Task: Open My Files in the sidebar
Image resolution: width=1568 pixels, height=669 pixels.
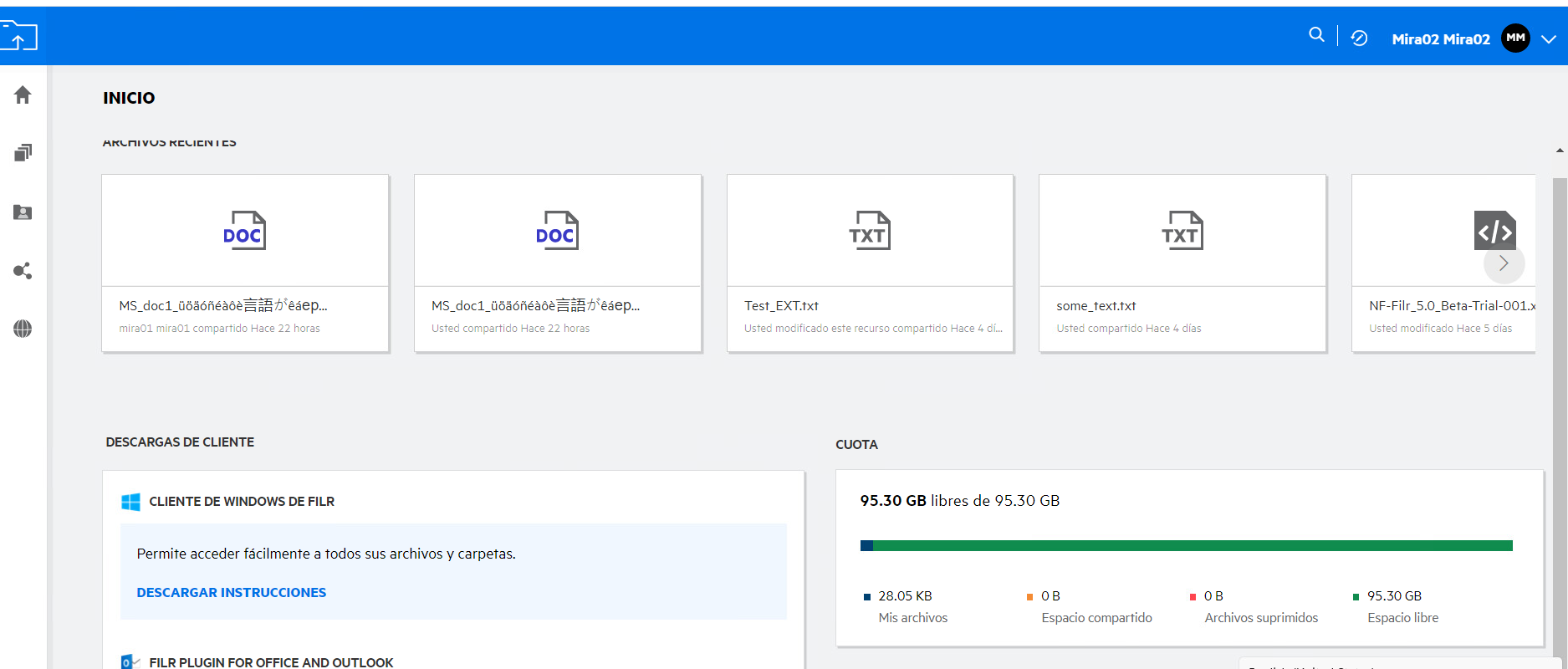Action: pyautogui.click(x=23, y=153)
